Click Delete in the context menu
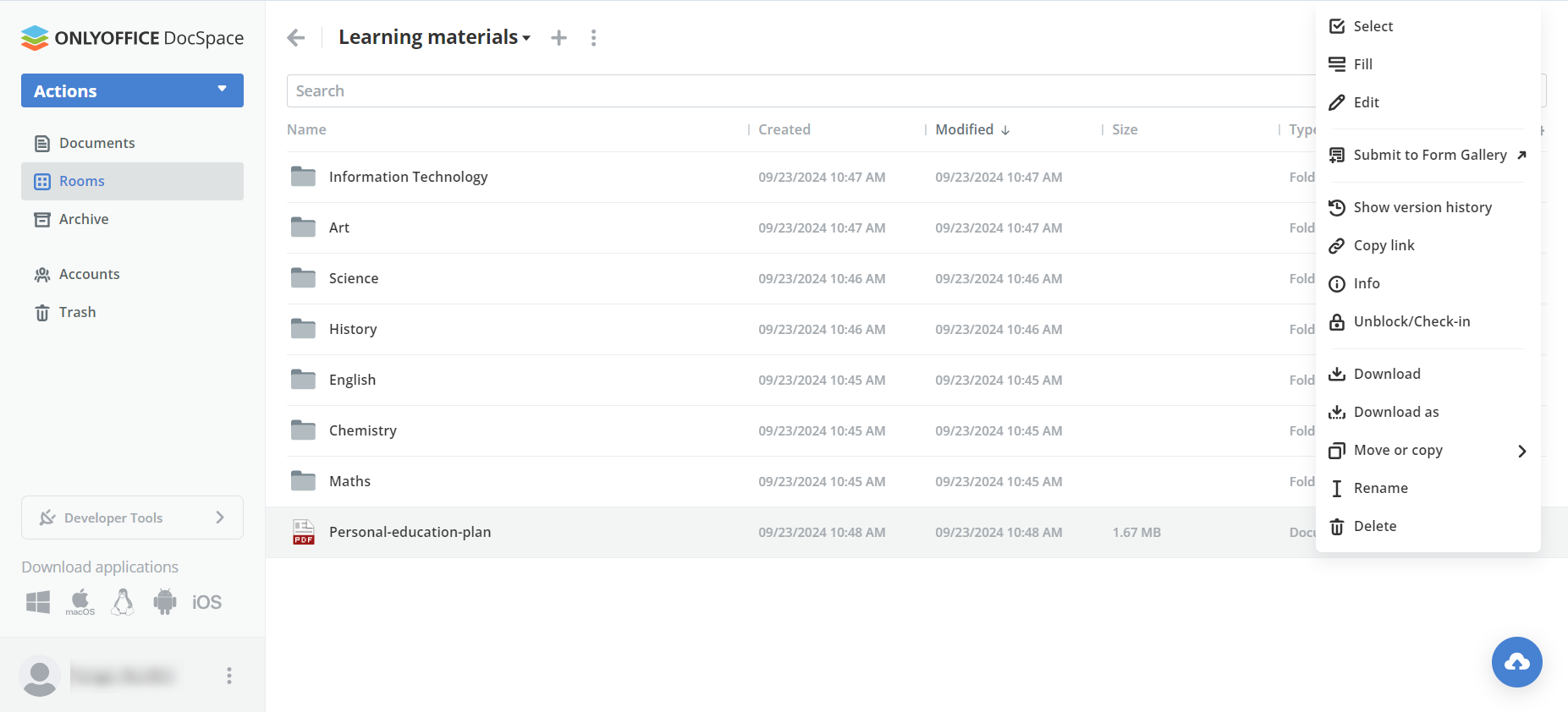Screen dimensions: 1568x712 1374,526
